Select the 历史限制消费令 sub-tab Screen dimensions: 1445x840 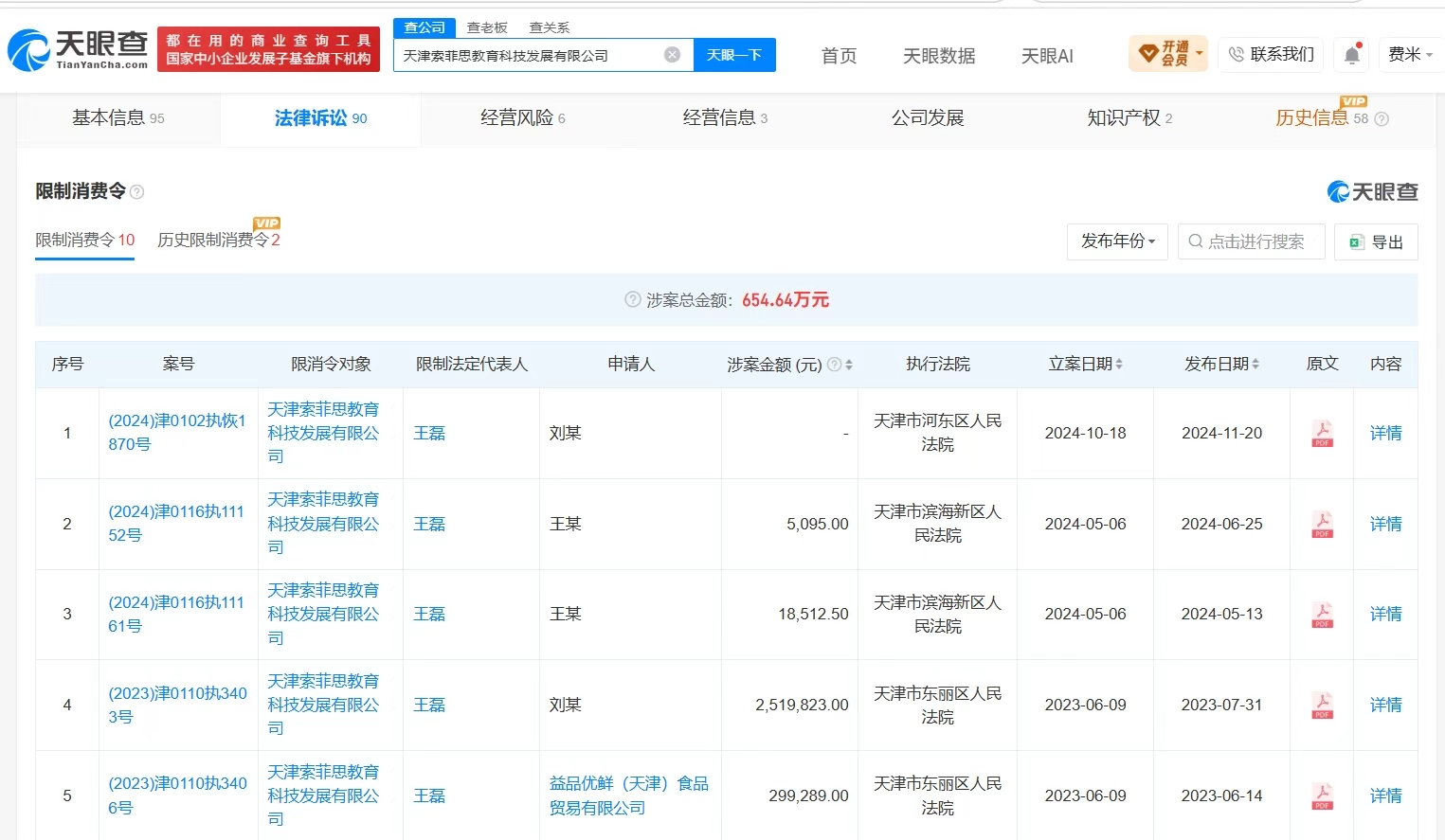[219, 240]
